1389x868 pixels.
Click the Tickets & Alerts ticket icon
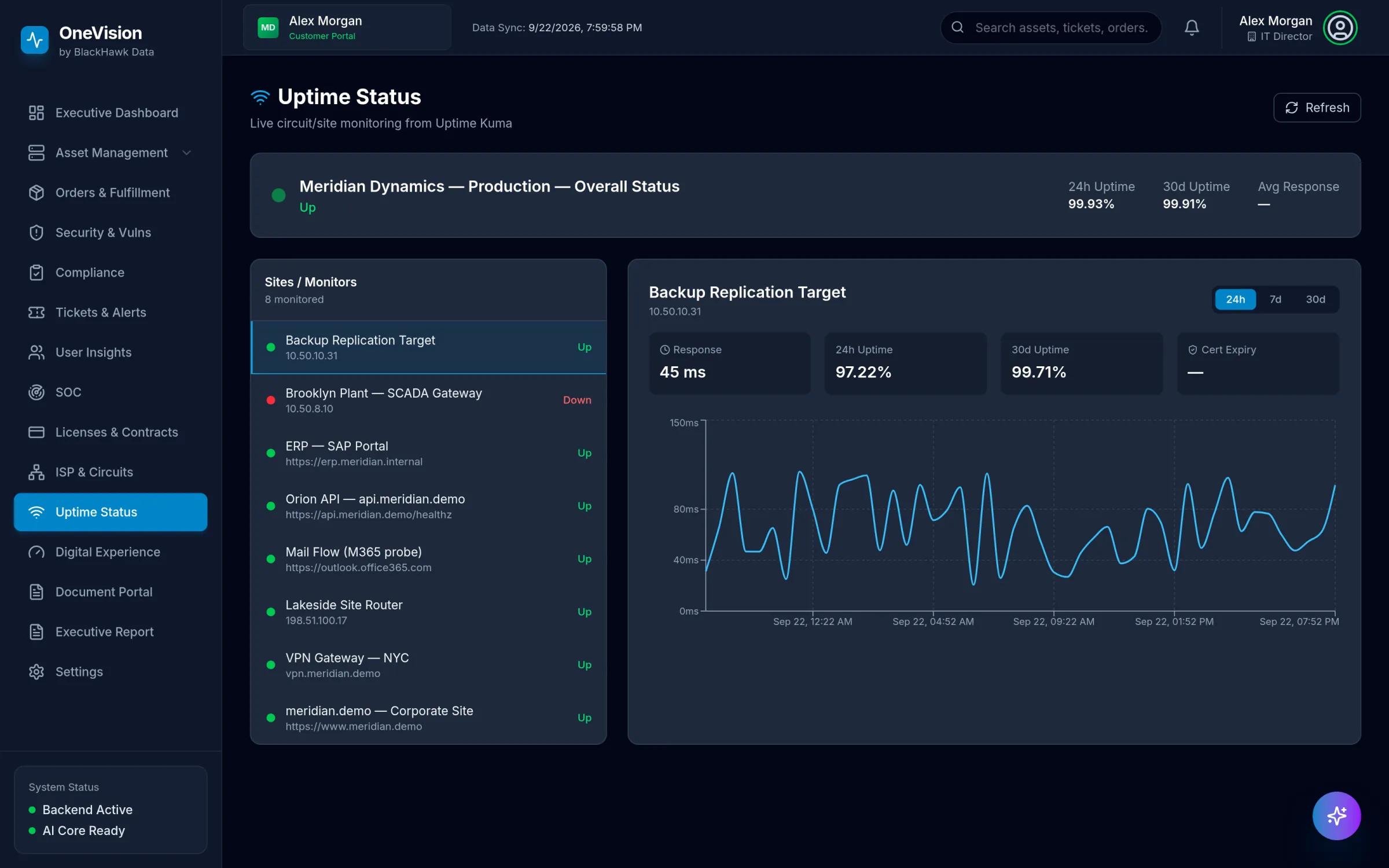(x=36, y=312)
